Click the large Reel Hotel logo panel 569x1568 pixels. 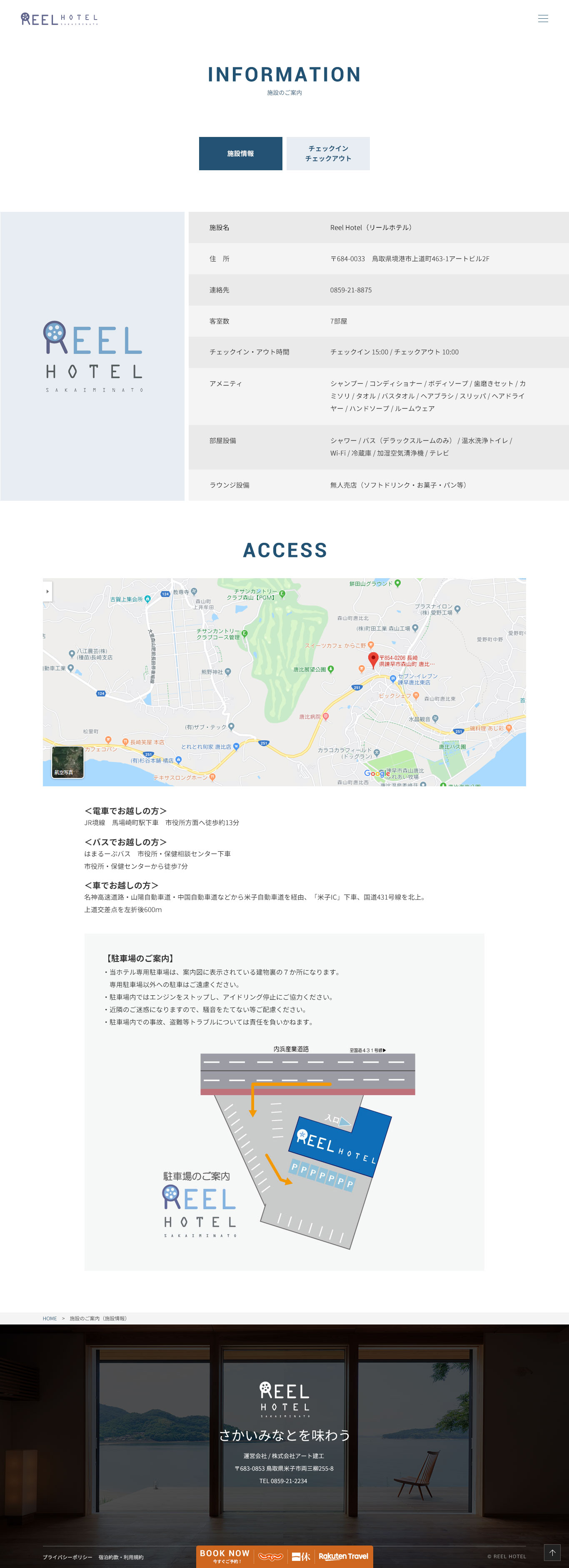(x=92, y=356)
